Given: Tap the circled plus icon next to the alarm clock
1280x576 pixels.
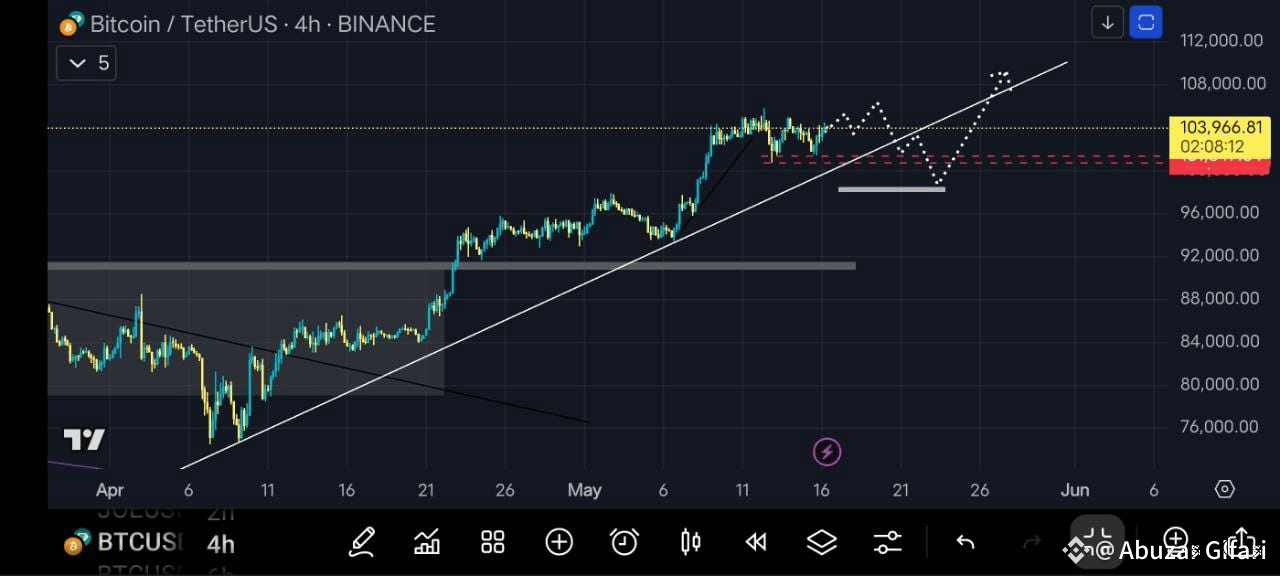Looking at the screenshot, I should tap(559, 542).
